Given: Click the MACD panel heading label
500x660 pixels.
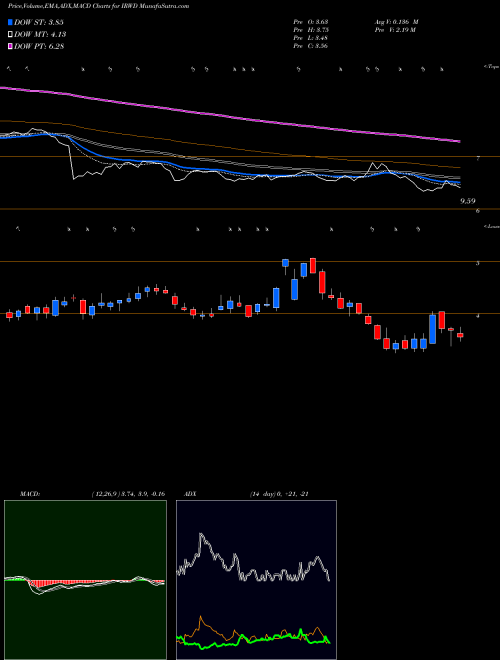Looking at the screenshot, I should tap(29, 494).
